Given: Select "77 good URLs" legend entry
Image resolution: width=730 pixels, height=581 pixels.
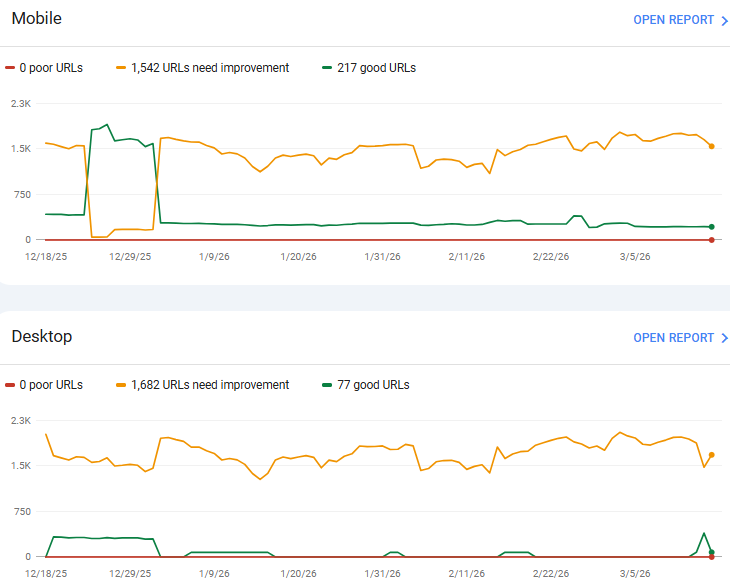Looking at the screenshot, I should tap(373, 385).
